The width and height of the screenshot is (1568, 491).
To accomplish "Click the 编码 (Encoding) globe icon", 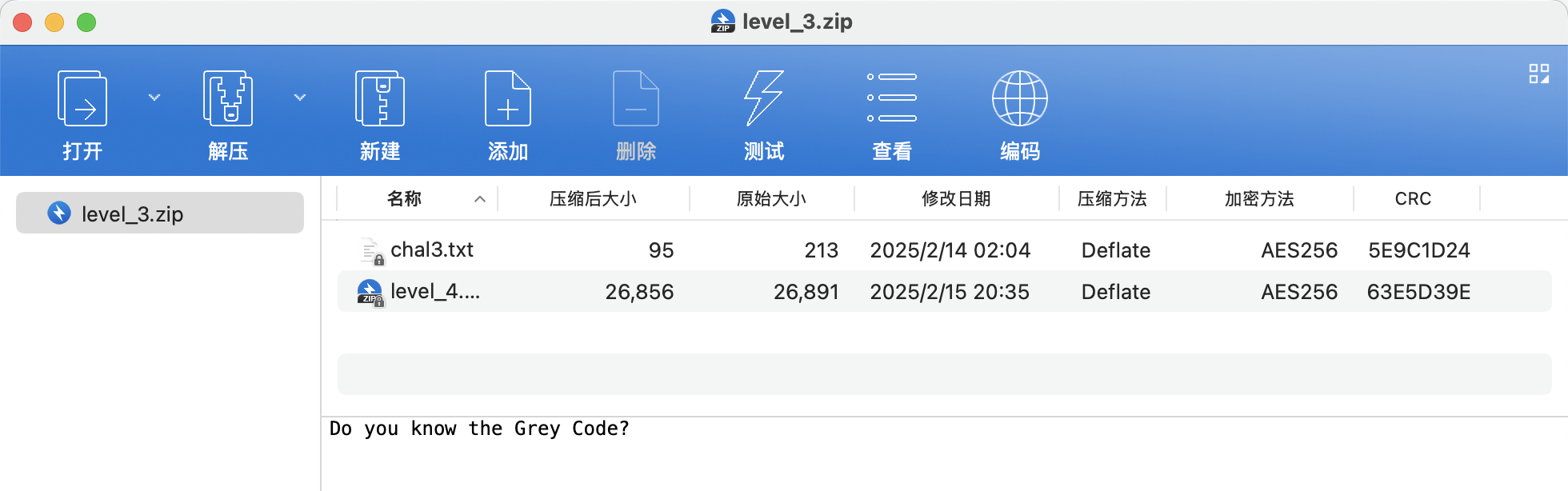I will pyautogui.click(x=1020, y=98).
